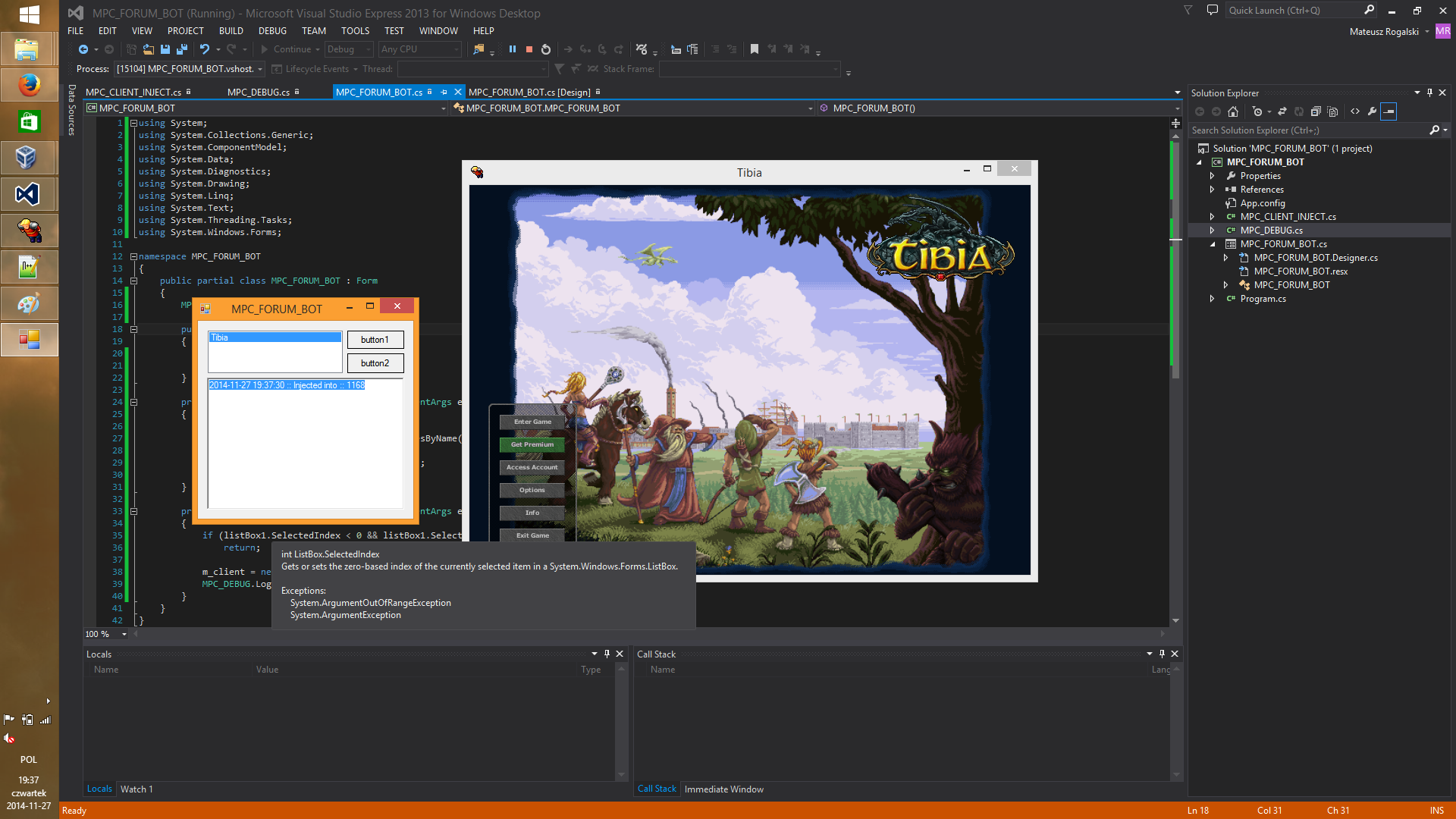Screen dimensions: 1456x819
Task: Click Enter Game in Tibia window
Action: pyautogui.click(x=532, y=422)
